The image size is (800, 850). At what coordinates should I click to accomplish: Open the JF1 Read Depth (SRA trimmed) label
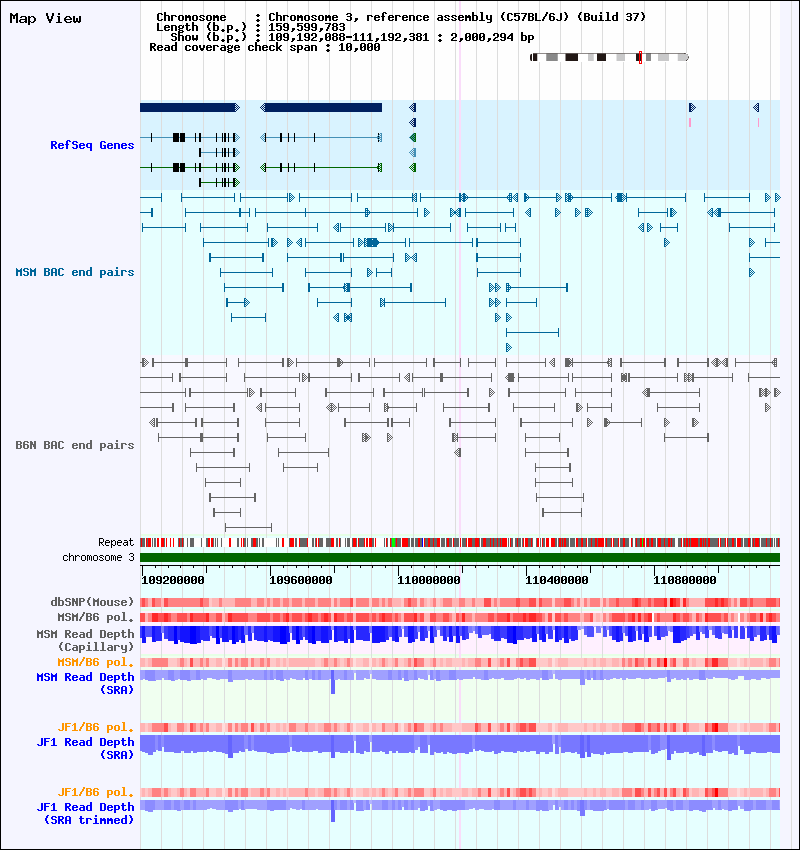[85, 813]
